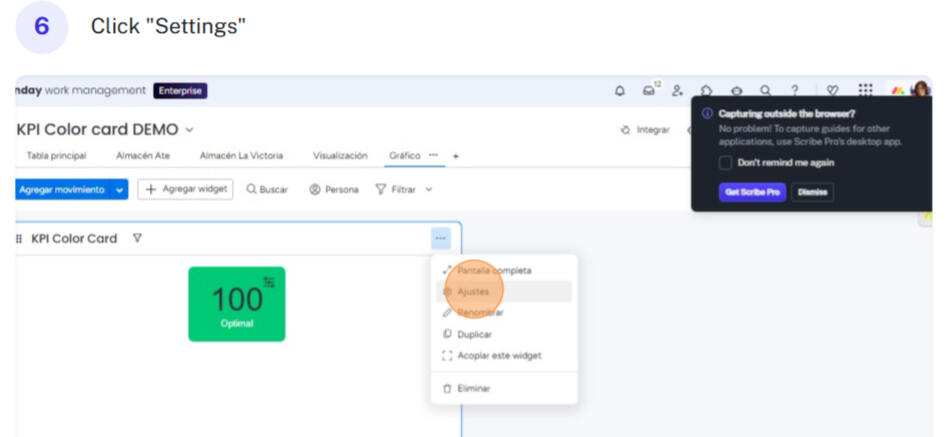Click the Get Scribe Pro button
The image size is (947, 437).
(x=752, y=192)
